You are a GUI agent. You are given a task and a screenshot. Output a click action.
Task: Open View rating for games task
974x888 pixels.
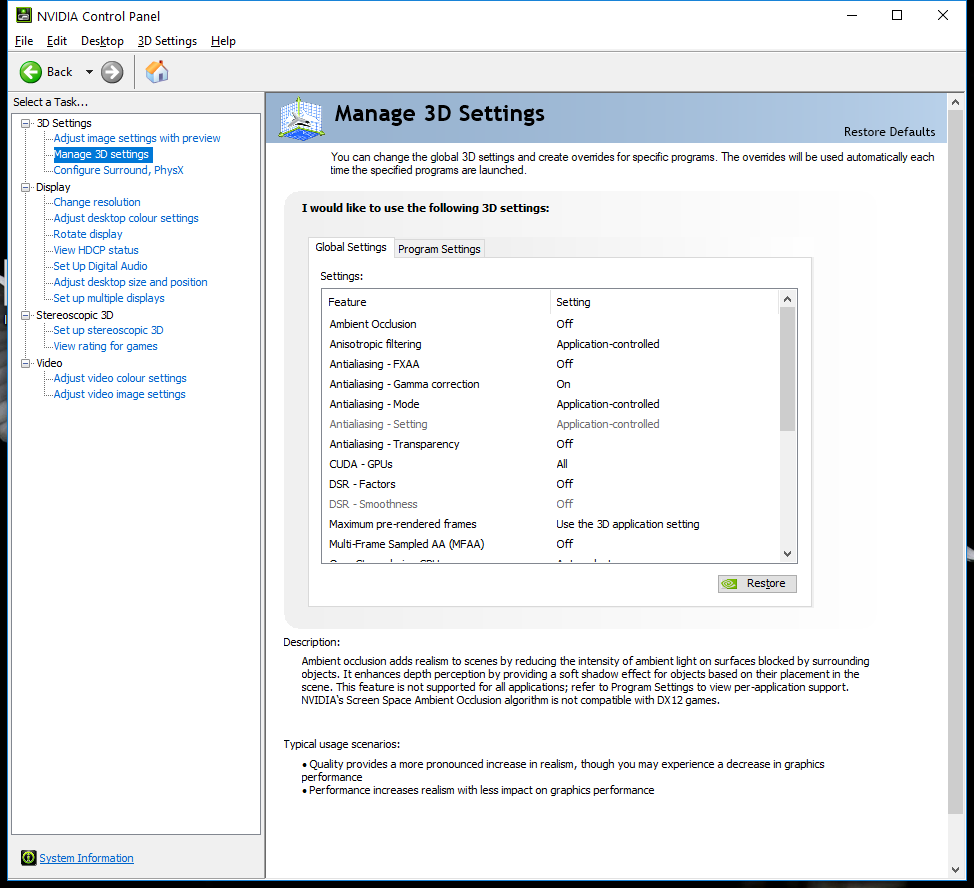pos(106,346)
